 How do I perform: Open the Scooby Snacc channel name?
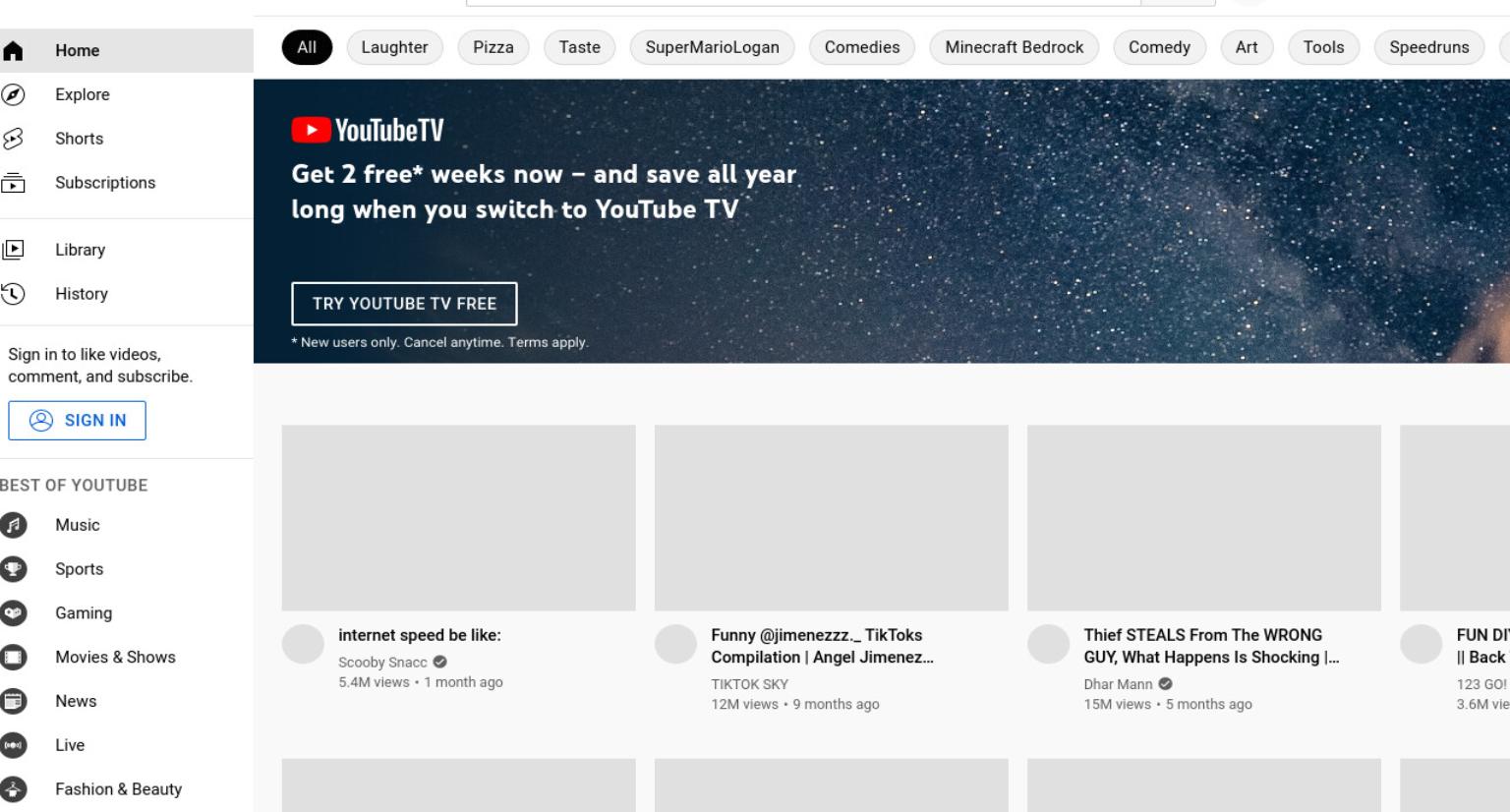coord(382,663)
